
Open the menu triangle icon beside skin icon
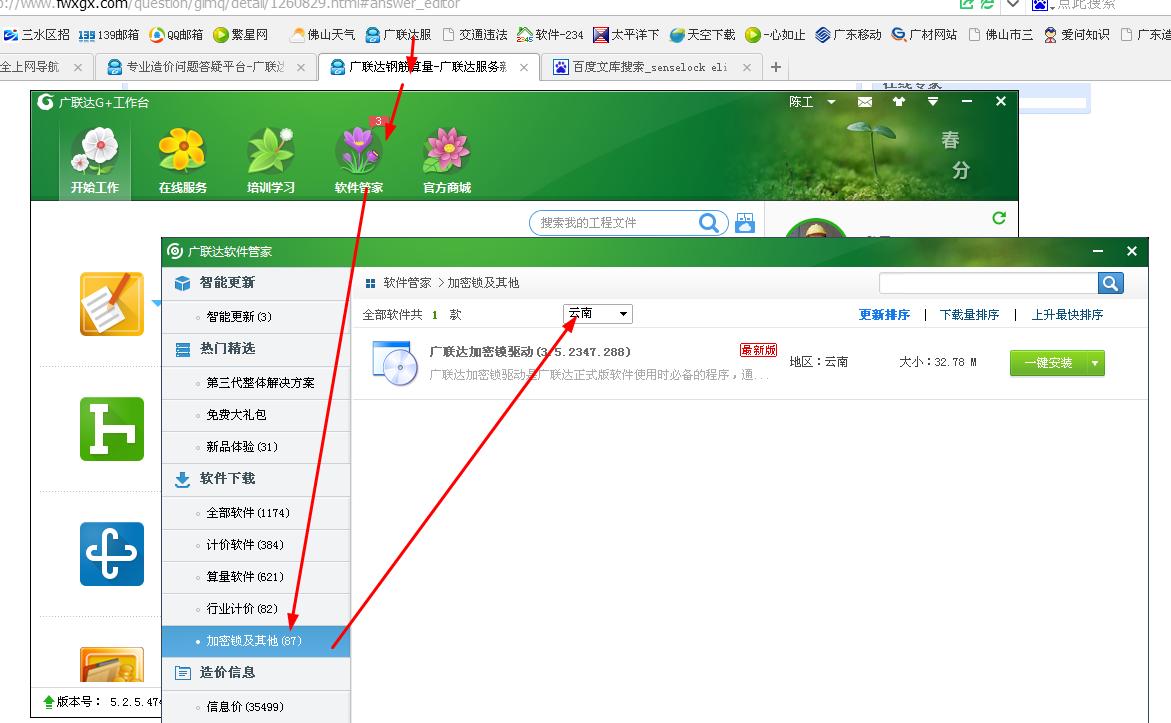pyautogui.click(x=933, y=102)
